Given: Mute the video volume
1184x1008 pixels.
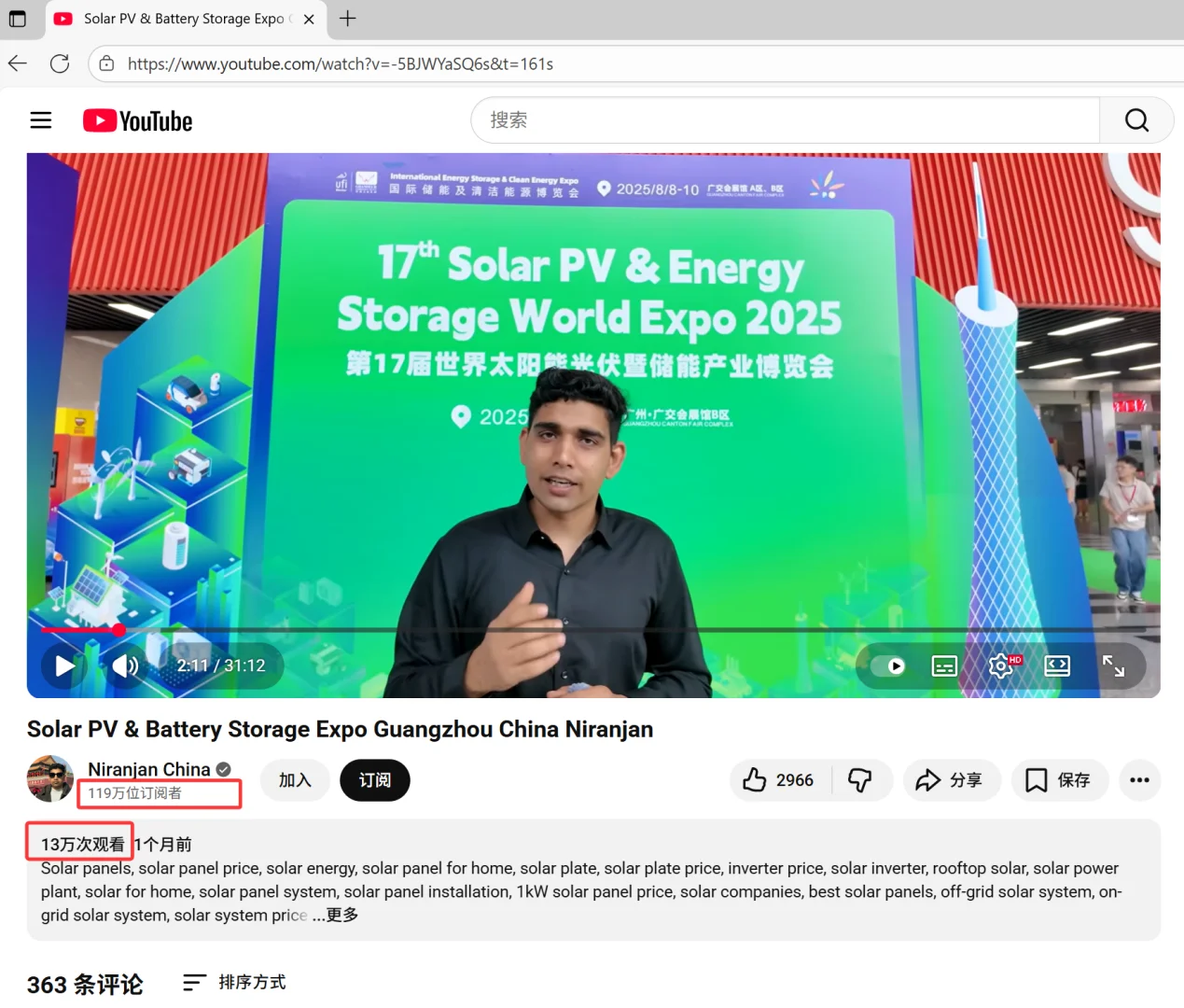Looking at the screenshot, I should [125, 665].
